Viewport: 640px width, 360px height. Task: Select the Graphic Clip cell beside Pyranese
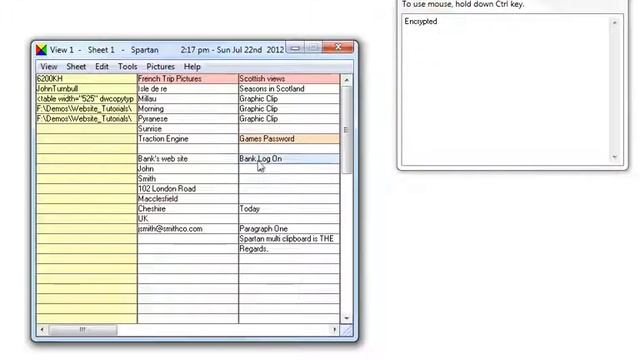pyautogui.click(x=289, y=119)
